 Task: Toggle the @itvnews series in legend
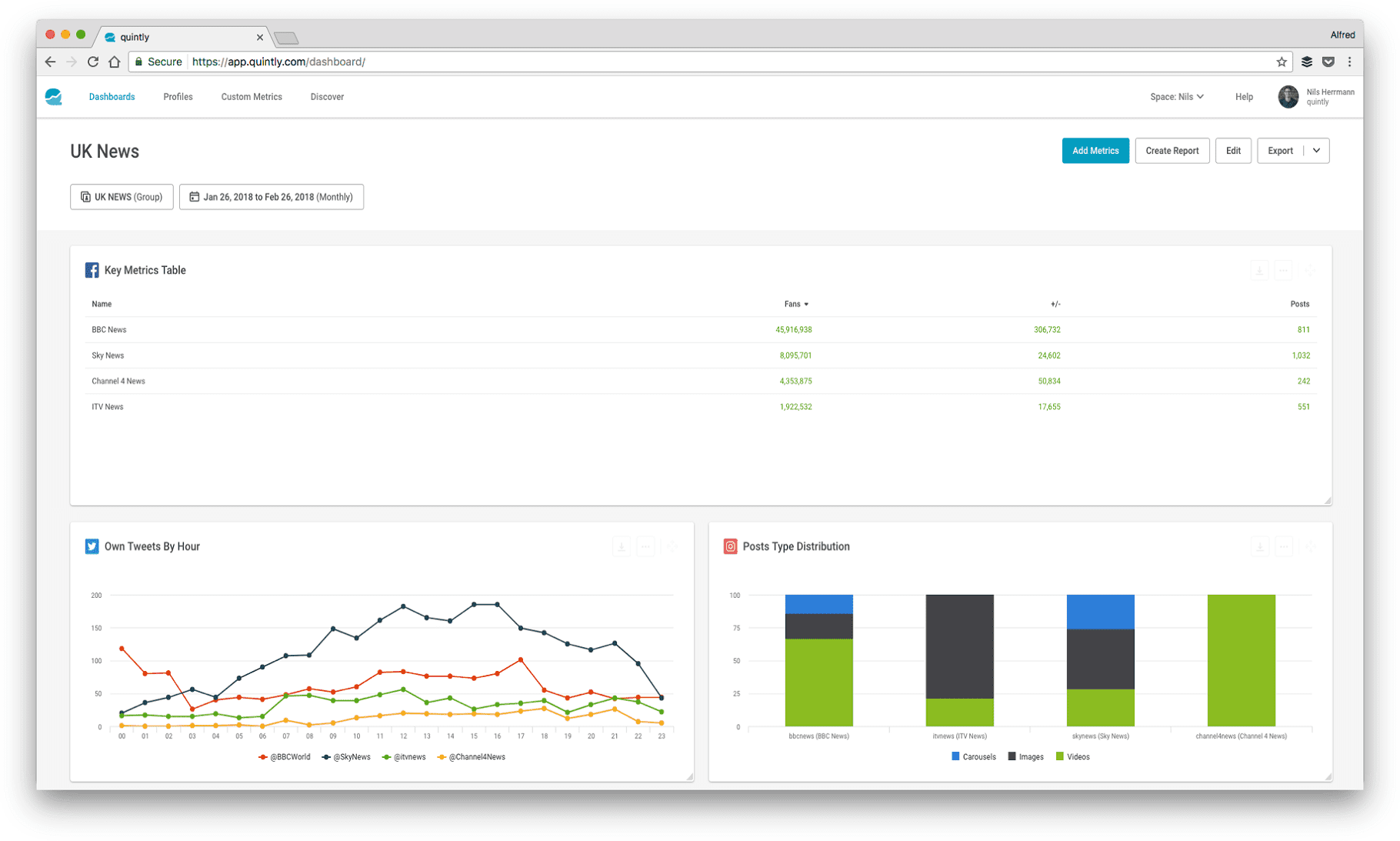(404, 757)
